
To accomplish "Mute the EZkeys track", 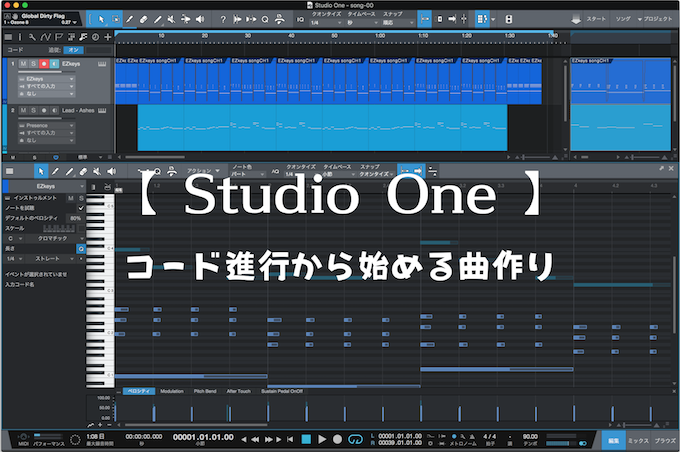I will tap(23, 64).
